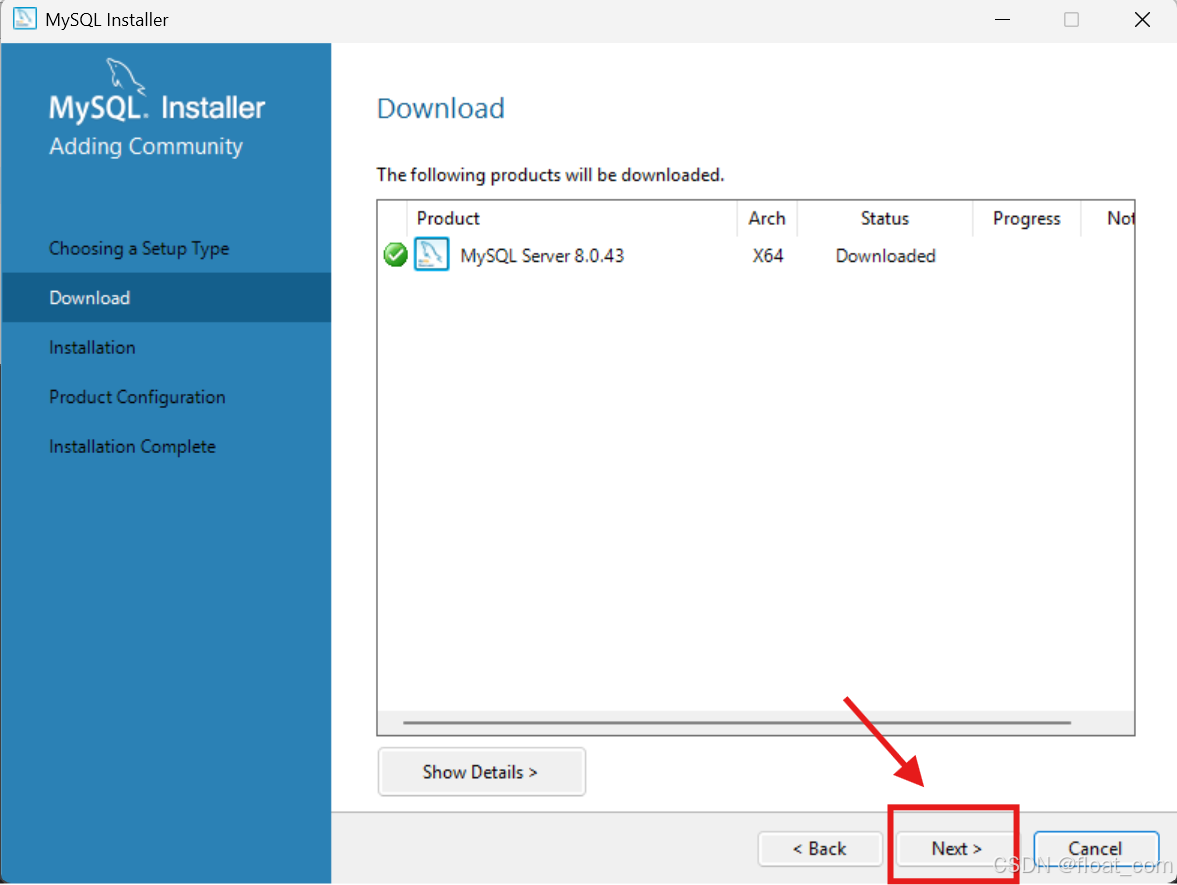Image resolution: width=1177 pixels, height=885 pixels.
Task: Click the Product column header
Action: (571, 218)
